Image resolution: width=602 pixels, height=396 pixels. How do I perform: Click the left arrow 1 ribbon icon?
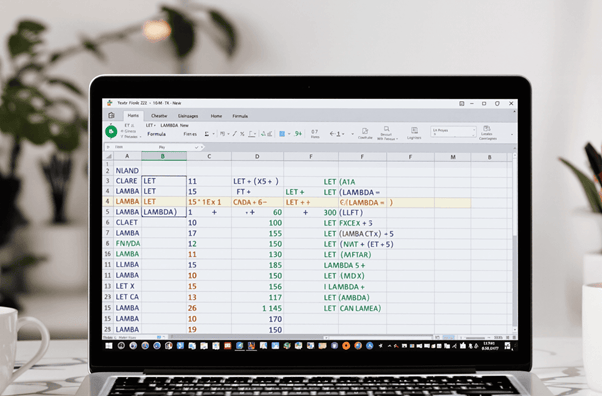pyautogui.click(x=335, y=134)
